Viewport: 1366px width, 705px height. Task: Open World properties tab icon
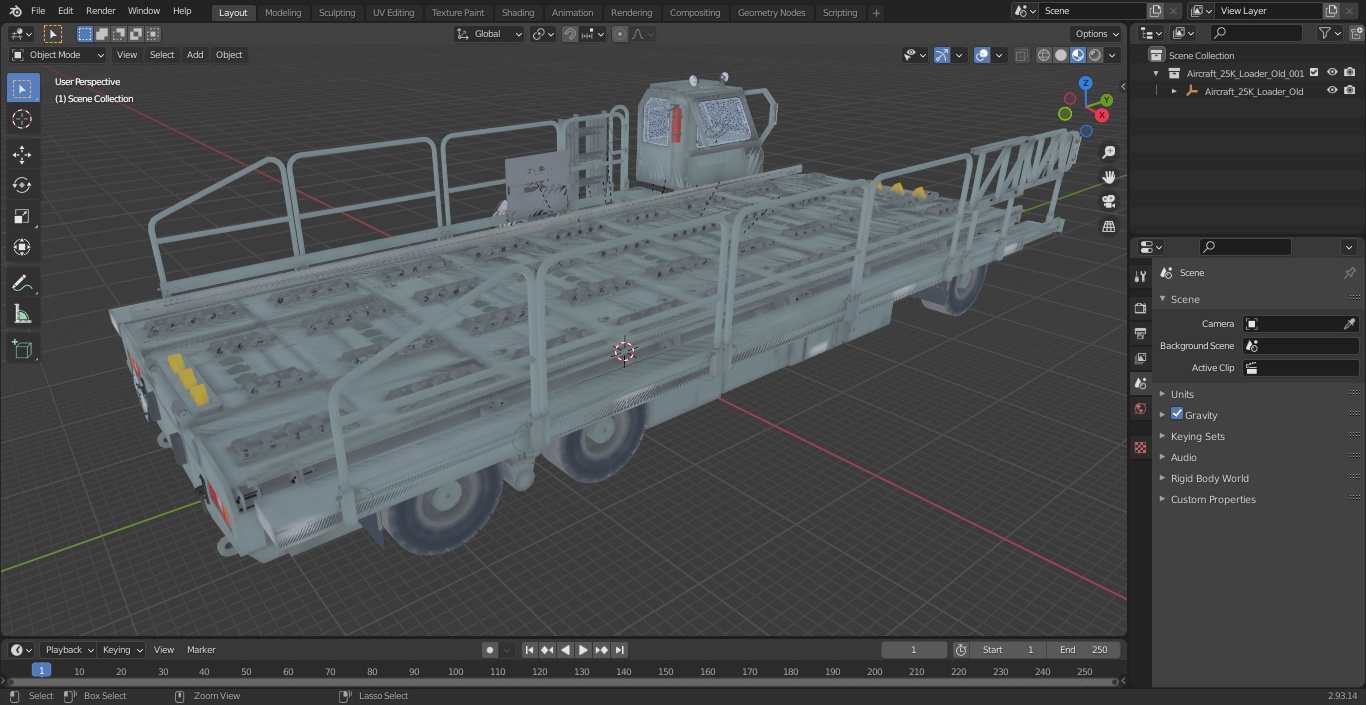coord(1140,409)
